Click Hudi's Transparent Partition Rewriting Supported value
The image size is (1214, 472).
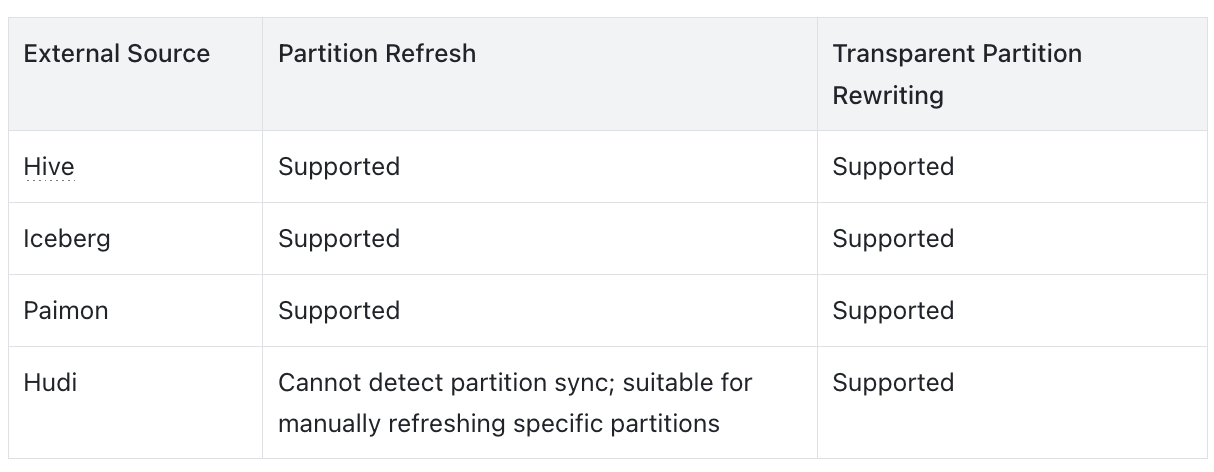[893, 383]
